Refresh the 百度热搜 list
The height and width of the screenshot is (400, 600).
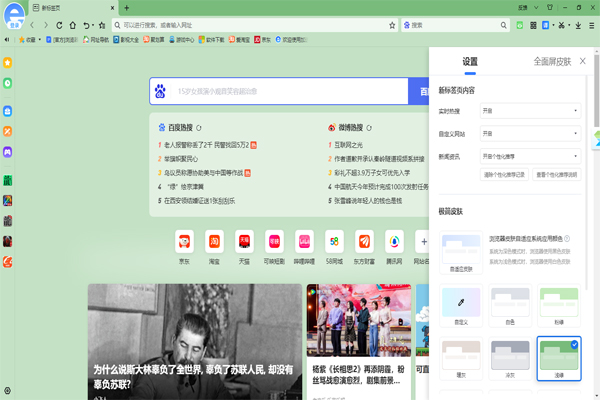pyautogui.click(x=200, y=128)
